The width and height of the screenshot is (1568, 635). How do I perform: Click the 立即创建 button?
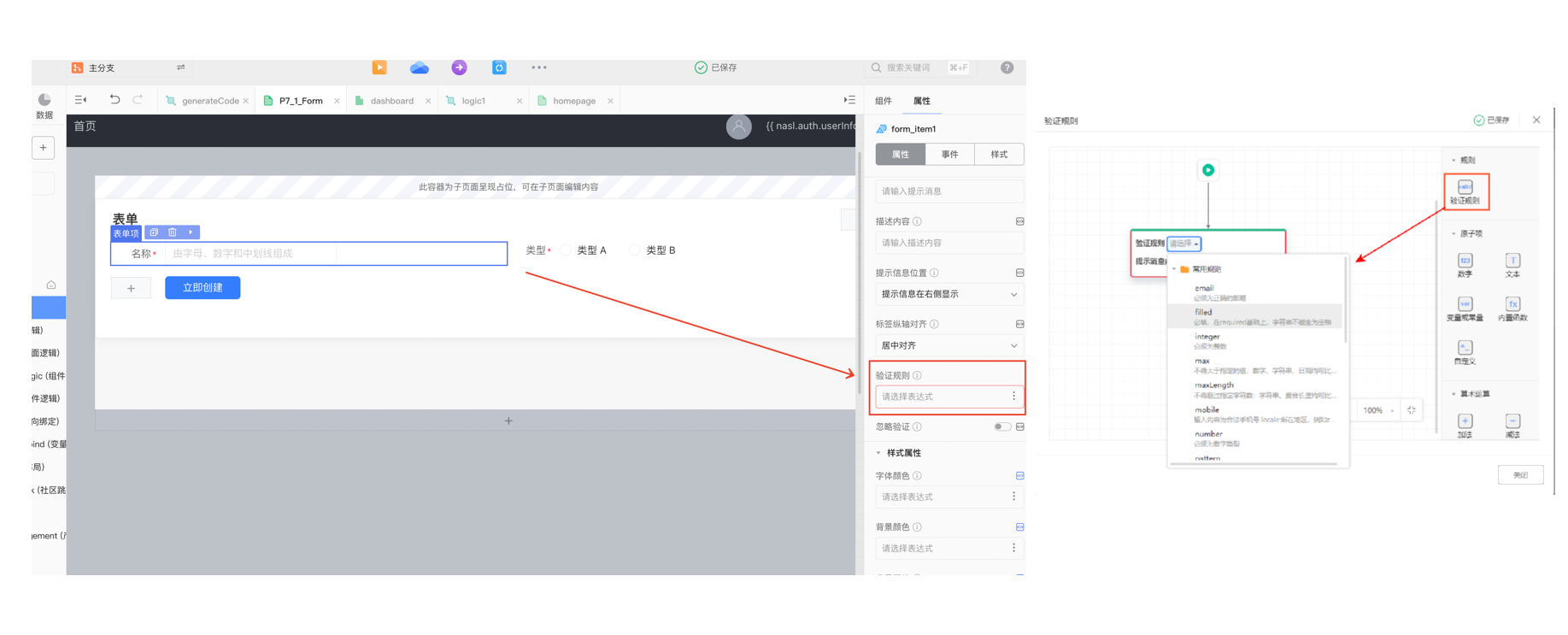203,287
